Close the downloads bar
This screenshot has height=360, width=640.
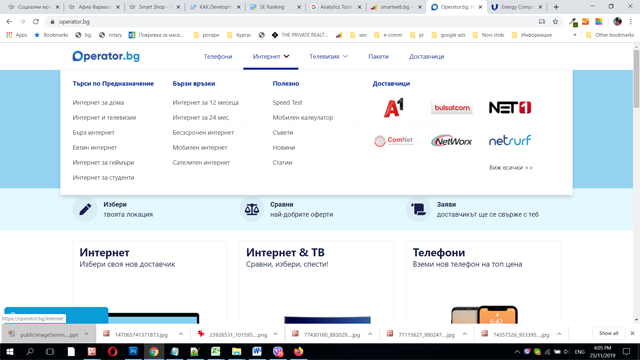632,333
